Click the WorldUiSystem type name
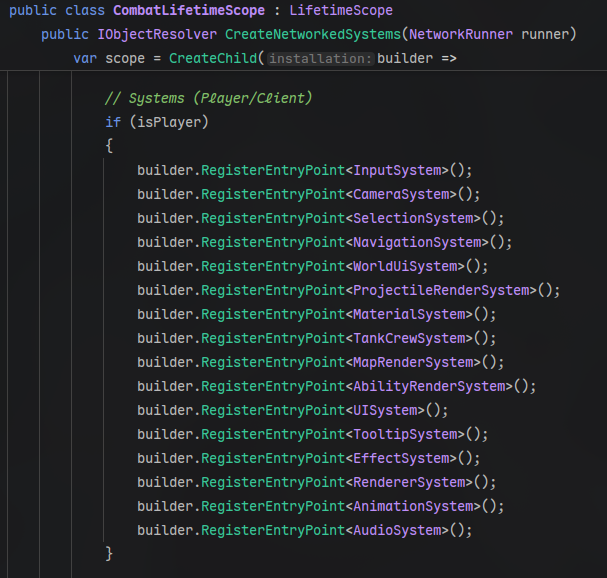The height and width of the screenshot is (578, 607). click(405, 266)
